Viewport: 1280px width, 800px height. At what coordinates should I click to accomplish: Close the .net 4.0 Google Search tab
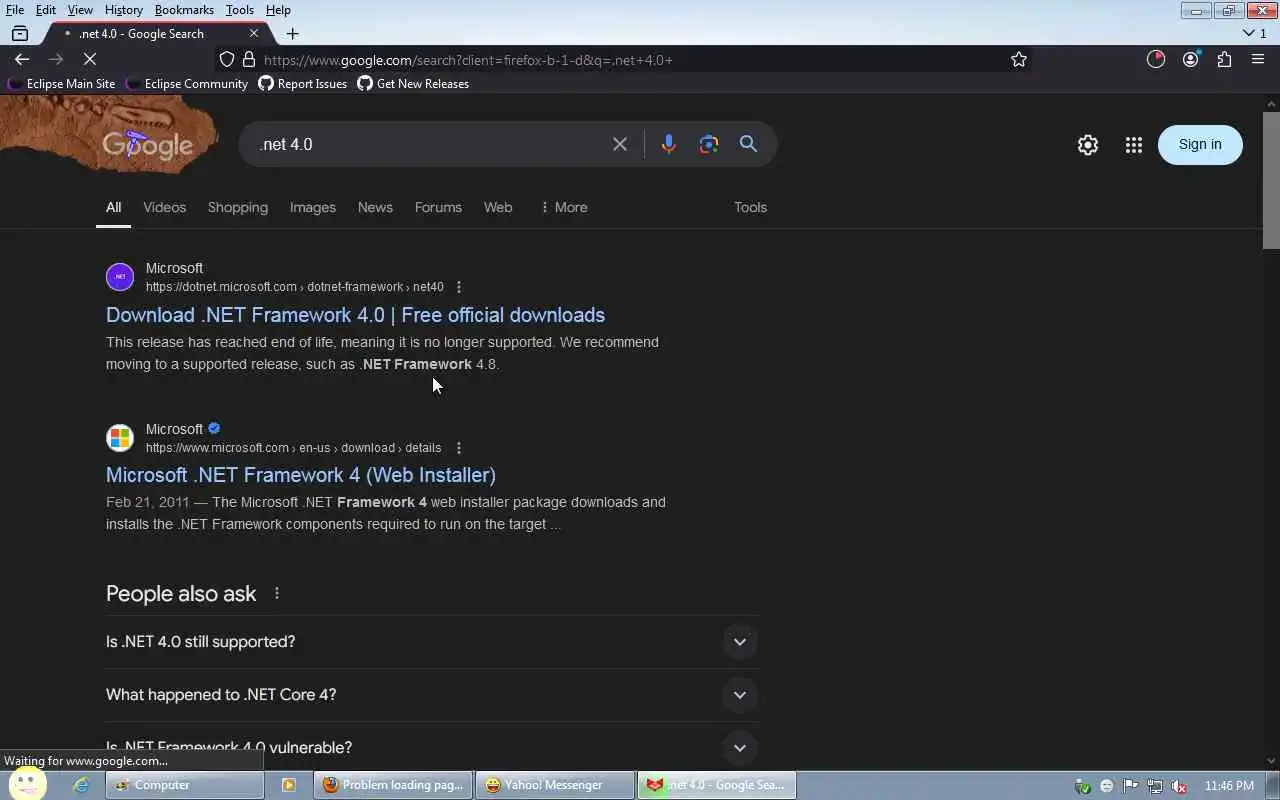tap(254, 33)
